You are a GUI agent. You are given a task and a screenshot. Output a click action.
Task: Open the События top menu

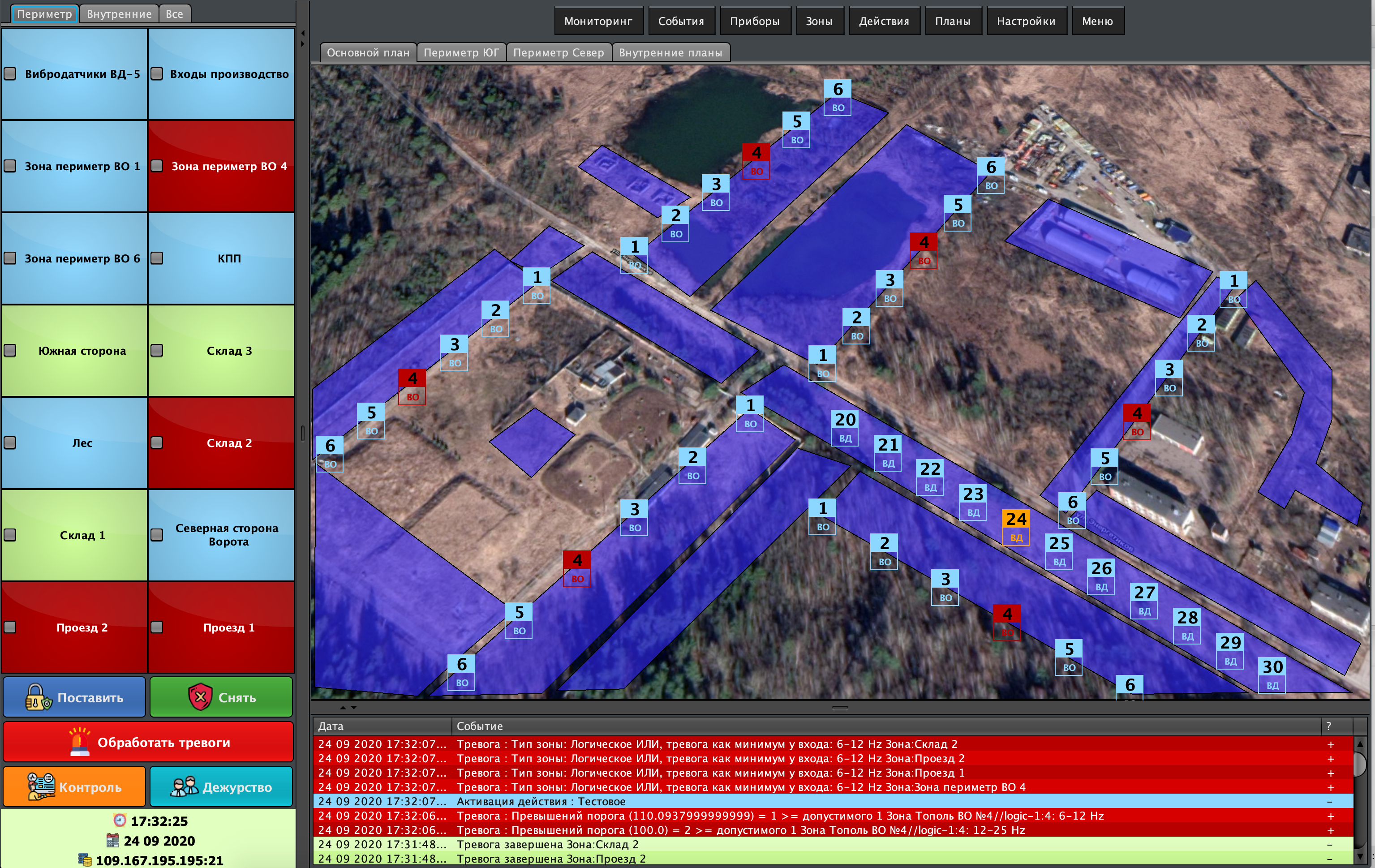click(x=681, y=21)
